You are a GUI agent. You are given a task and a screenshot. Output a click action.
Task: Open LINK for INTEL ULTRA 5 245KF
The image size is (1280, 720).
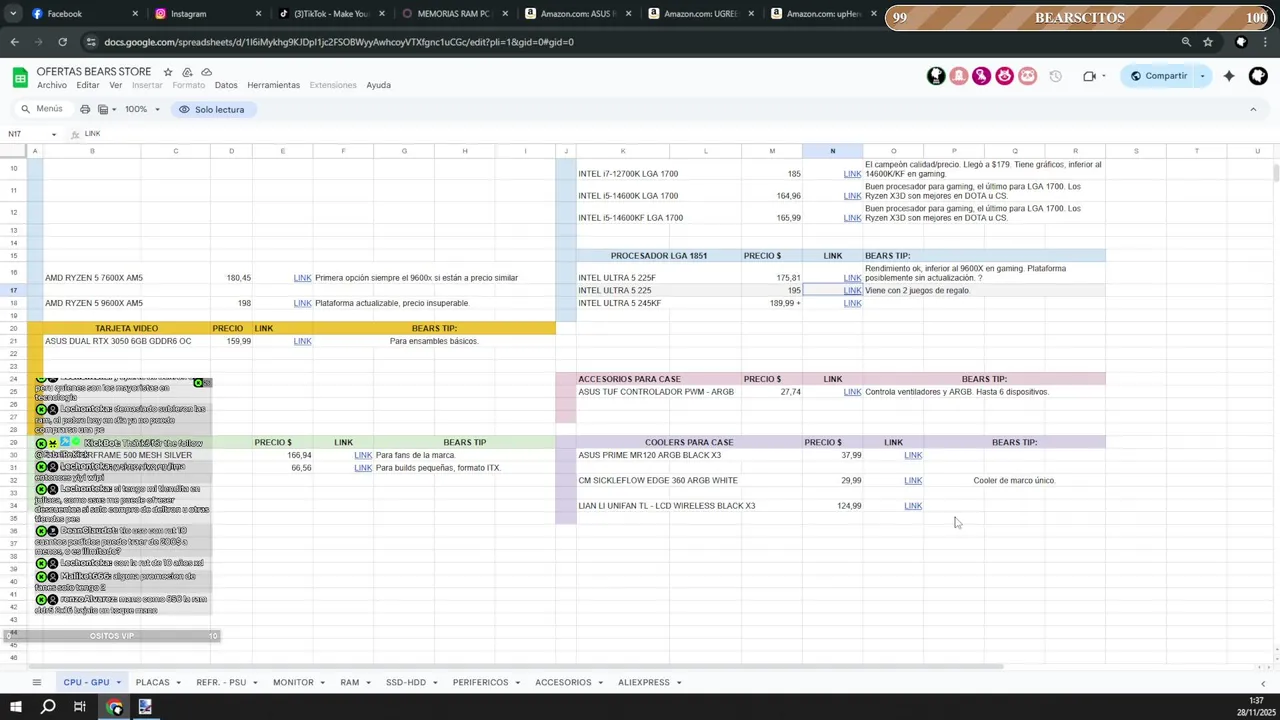pyautogui.click(x=852, y=303)
